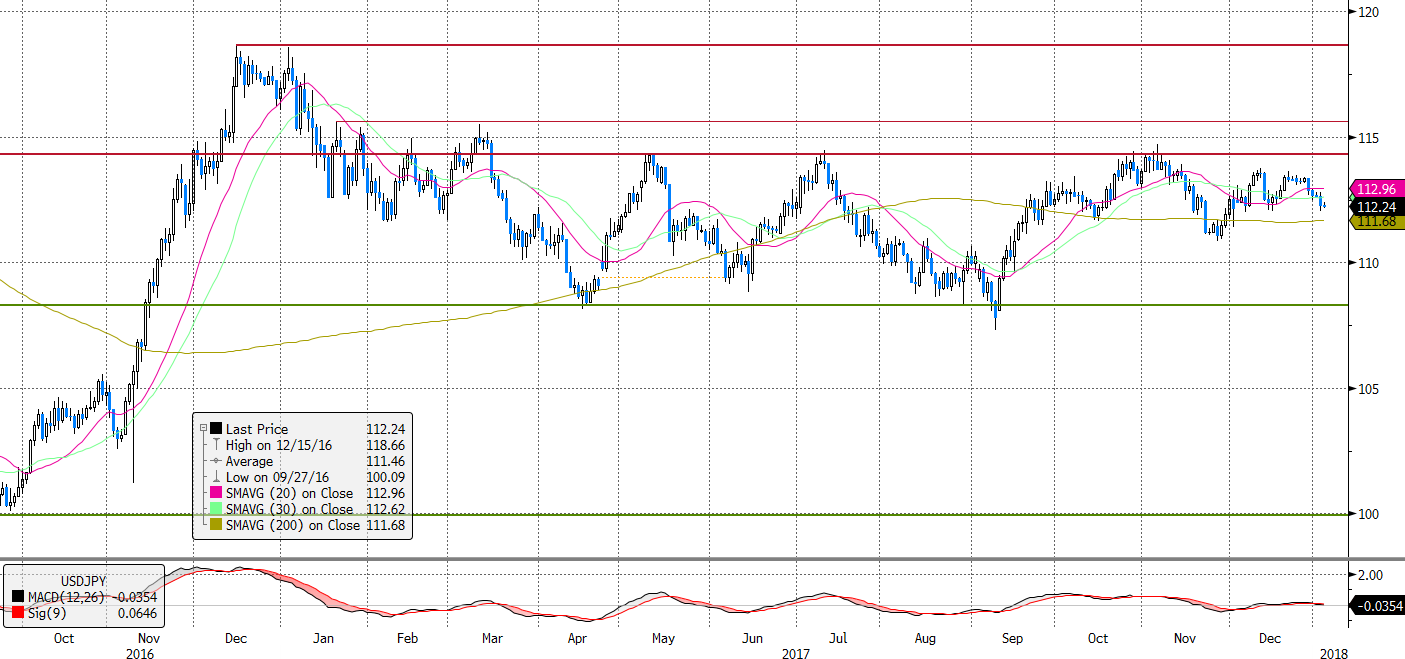Screen dimensions: 1405x659
Task: Click the Jun label on time axis
Action: tap(752, 637)
